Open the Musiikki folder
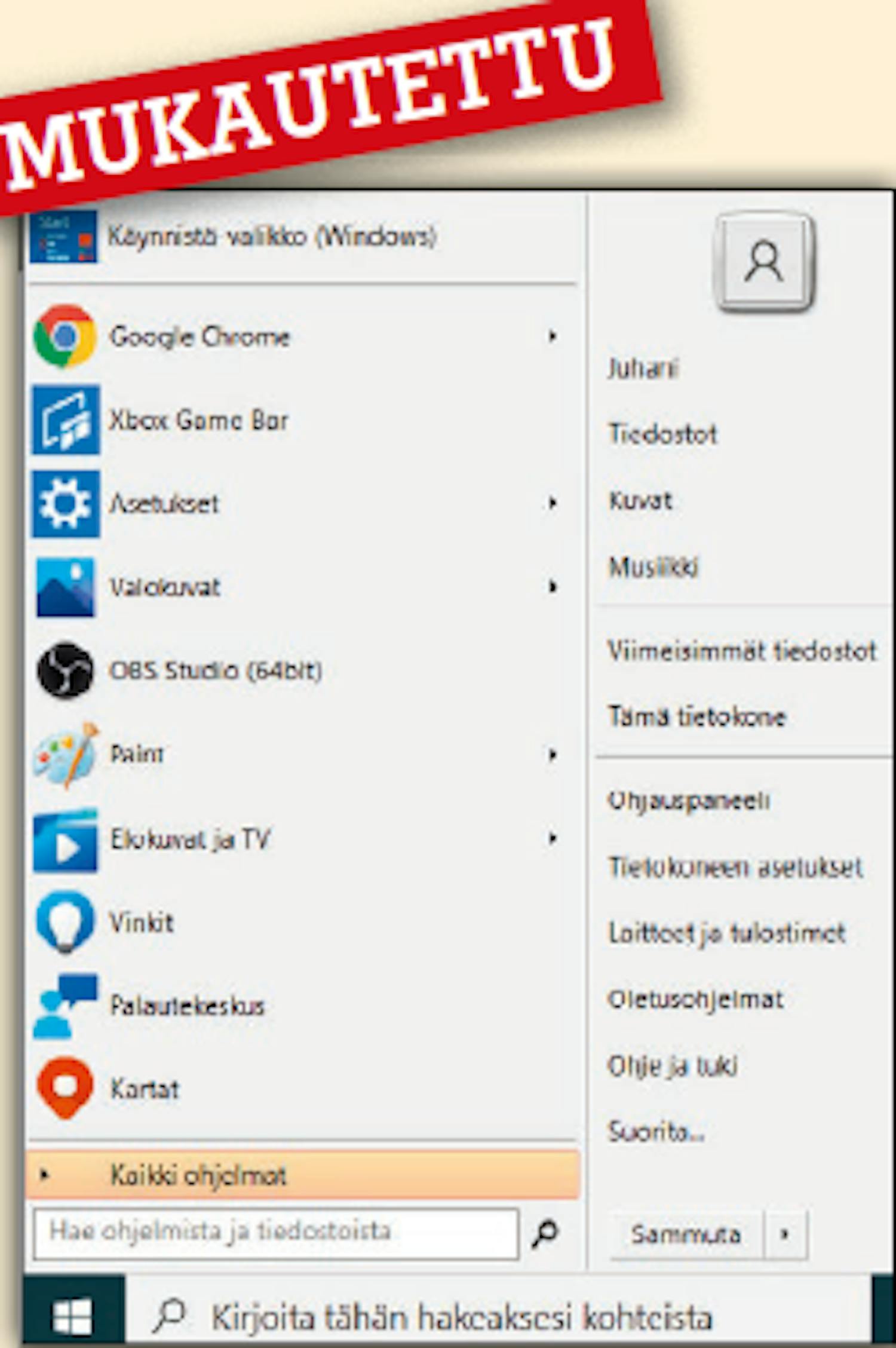896x1348 pixels. pyautogui.click(x=653, y=567)
